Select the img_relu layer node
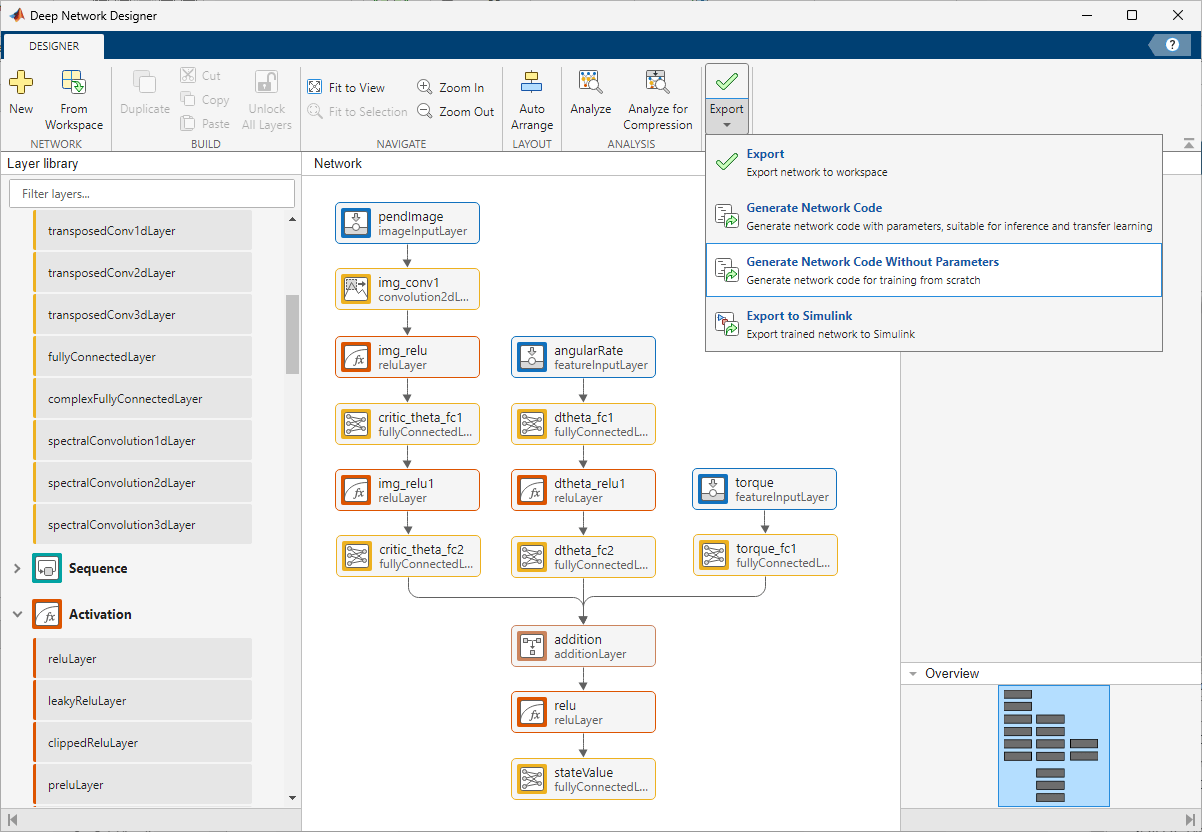Screen dimensions: 1202x832 pyautogui.click(x=407, y=357)
